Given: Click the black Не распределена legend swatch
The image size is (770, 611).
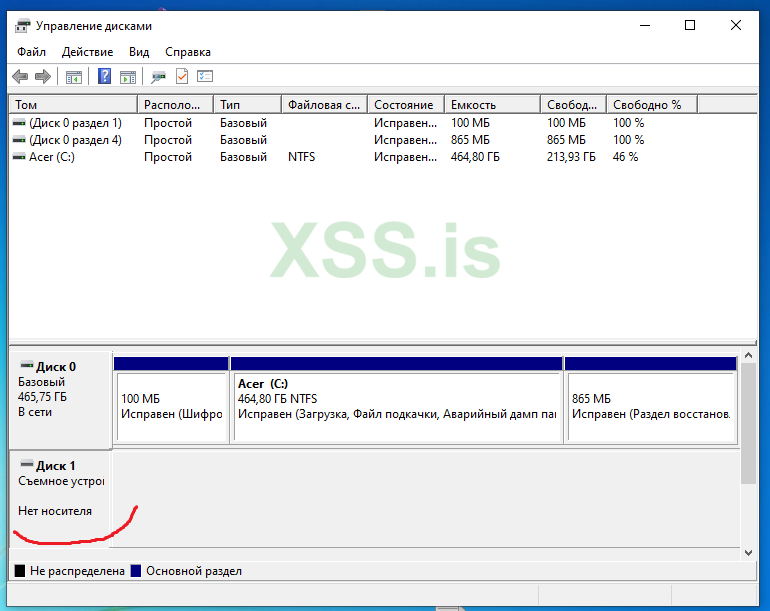Looking at the screenshot, I should pos(20,571).
